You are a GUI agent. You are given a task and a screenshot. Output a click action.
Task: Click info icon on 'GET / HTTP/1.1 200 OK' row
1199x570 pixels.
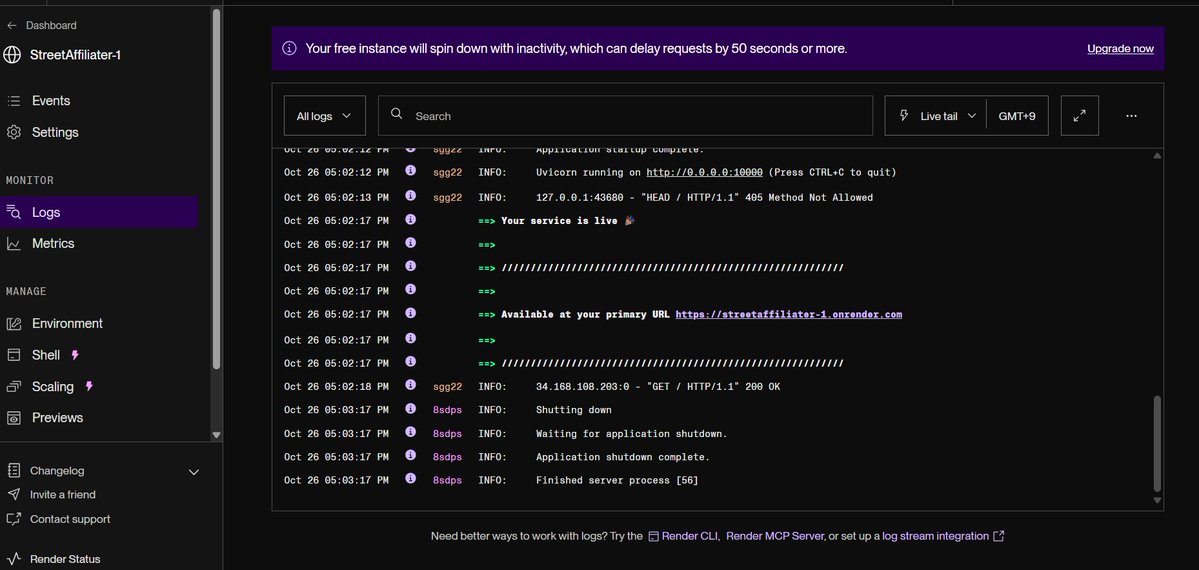411,385
